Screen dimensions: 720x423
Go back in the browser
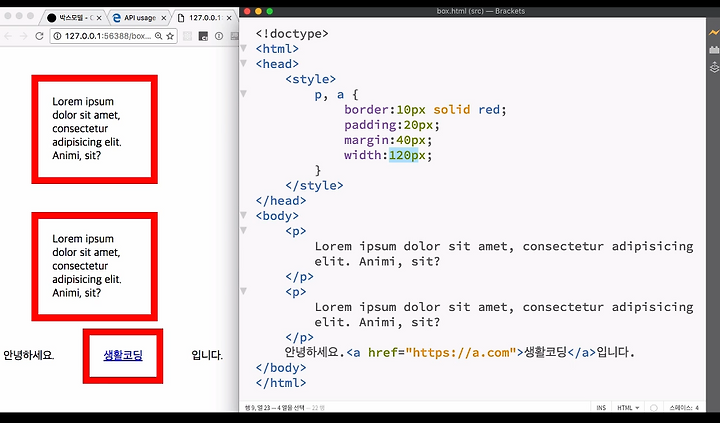coord(7,36)
